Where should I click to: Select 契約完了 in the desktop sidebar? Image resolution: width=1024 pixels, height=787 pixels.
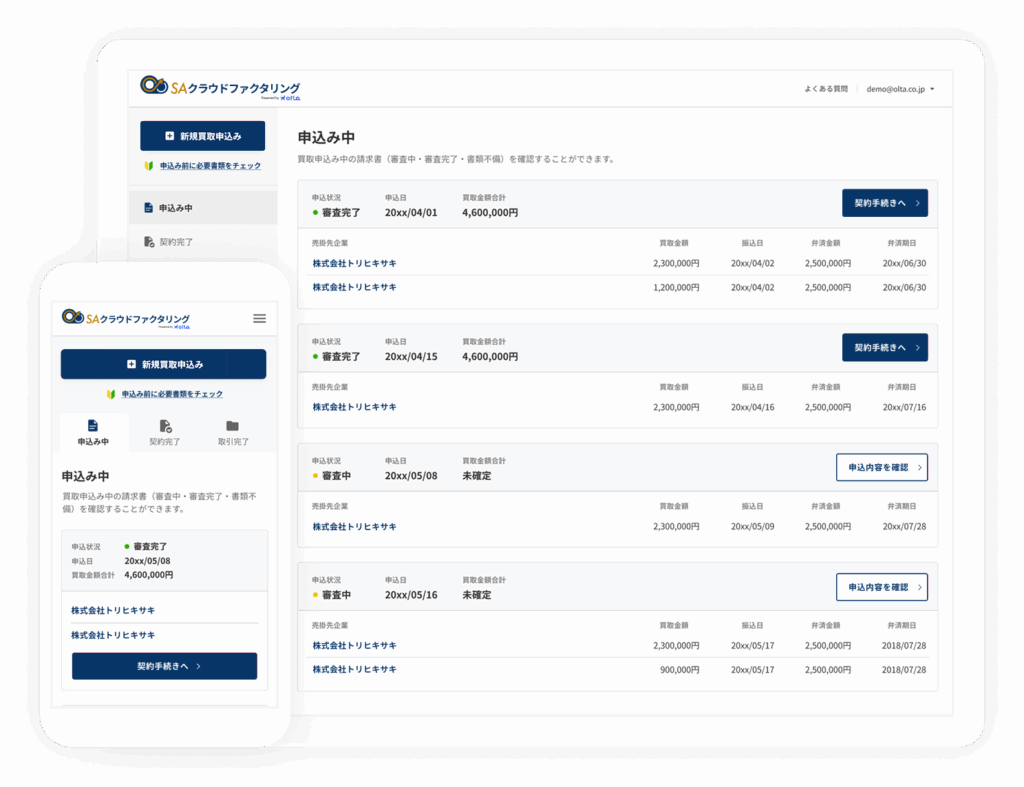203,242
